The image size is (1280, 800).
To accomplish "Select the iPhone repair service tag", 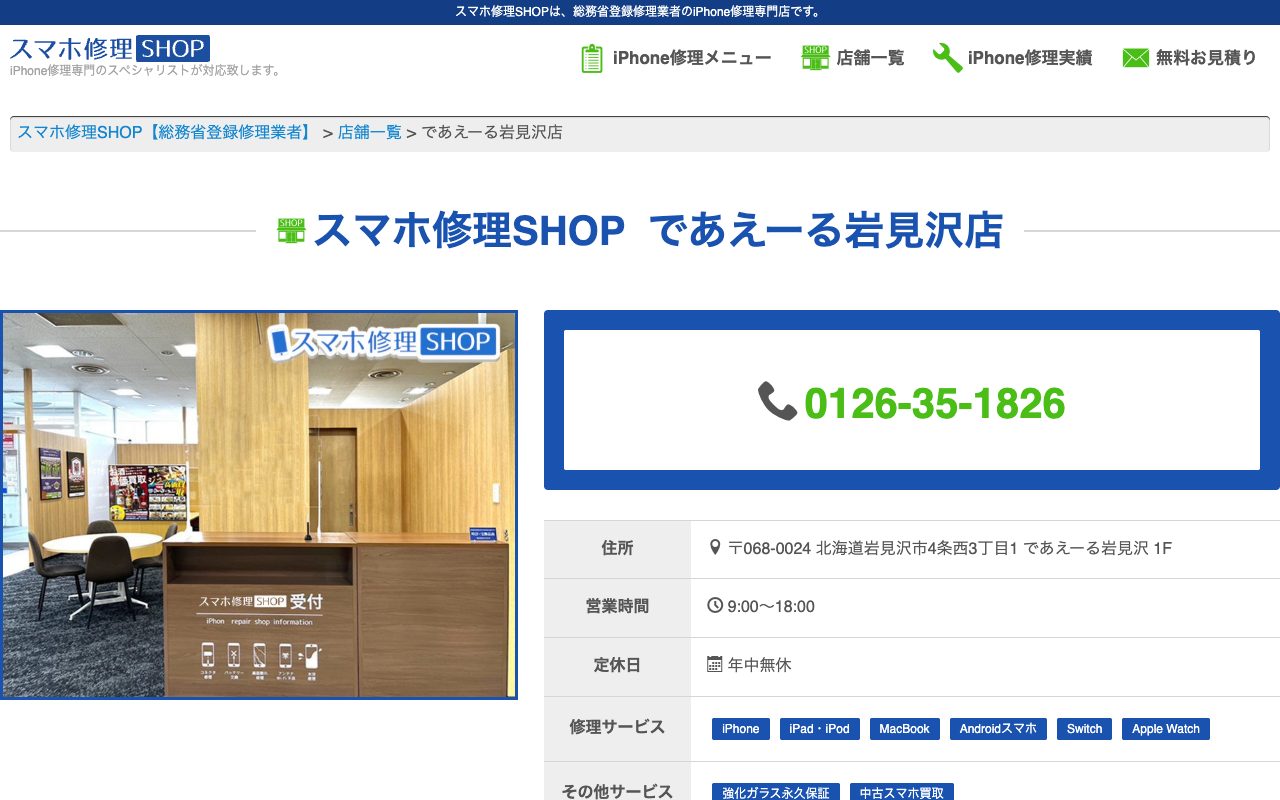I will click(741, 729).
